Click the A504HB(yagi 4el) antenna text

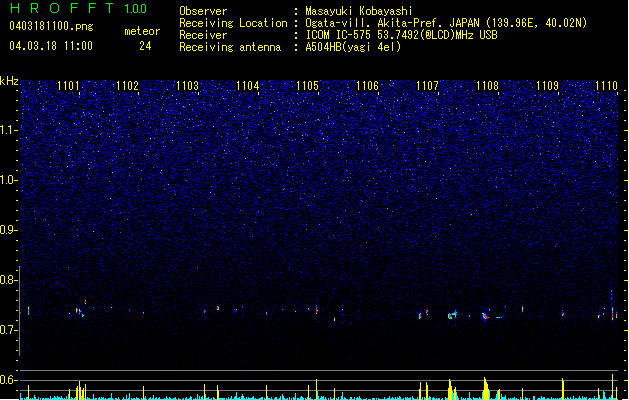tap(353, 47)
